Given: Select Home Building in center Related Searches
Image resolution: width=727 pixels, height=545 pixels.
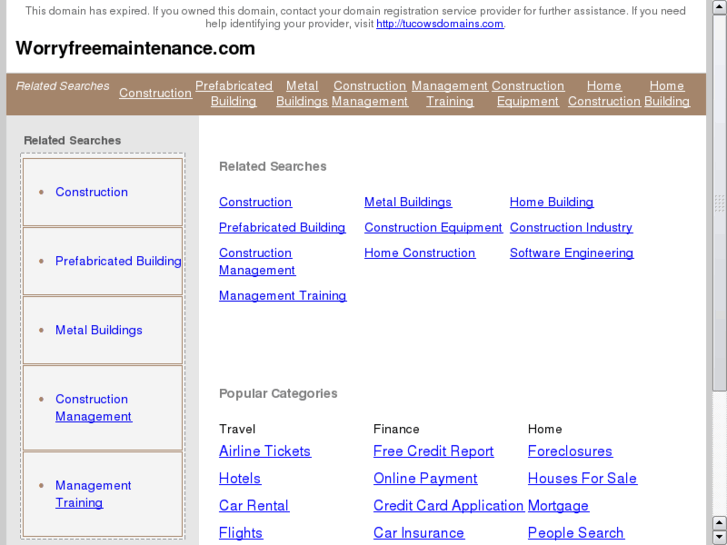Looking at the screenshot, I should 551,202.
